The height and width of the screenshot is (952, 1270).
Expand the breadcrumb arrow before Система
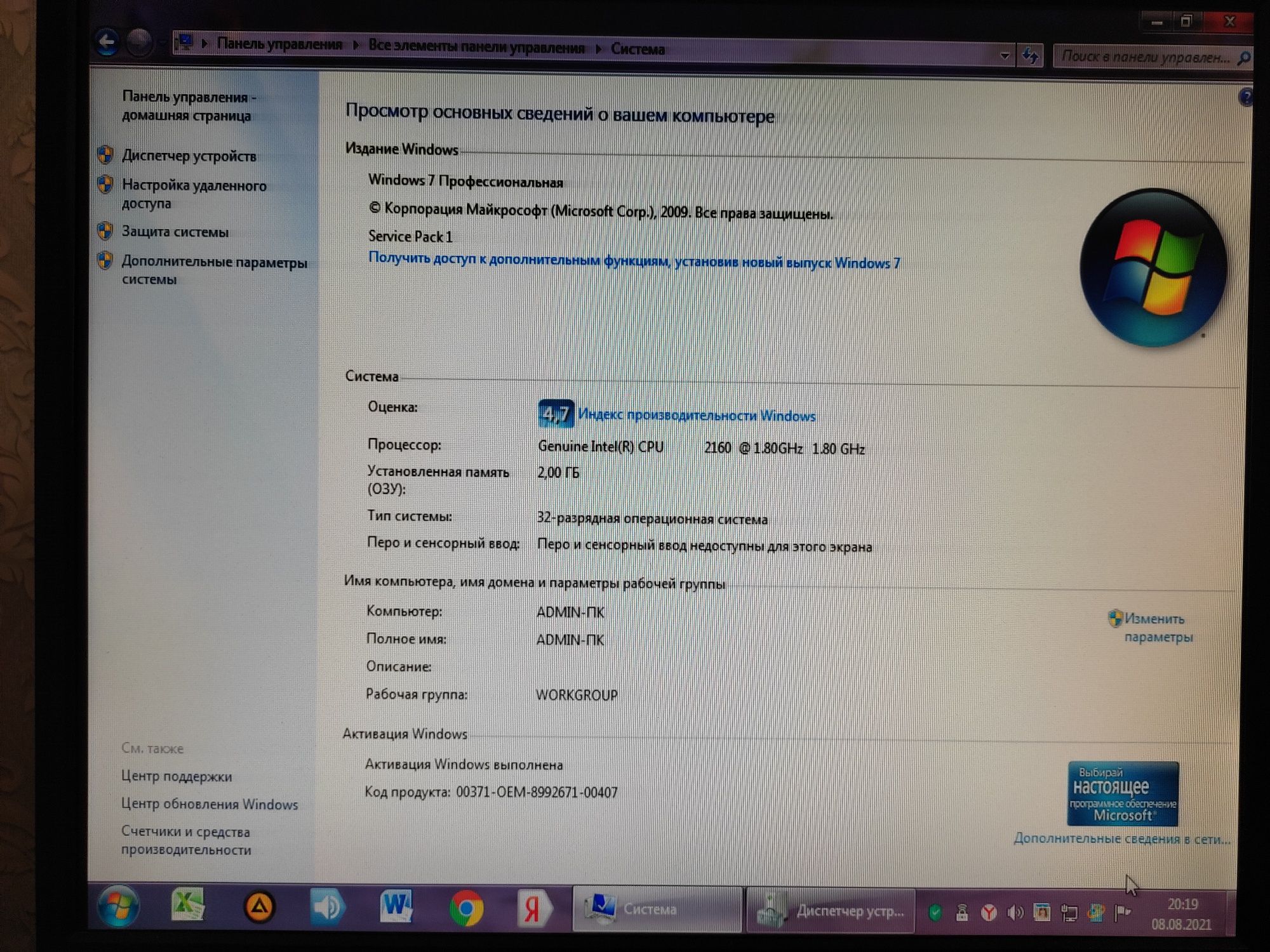coord(598,48)
